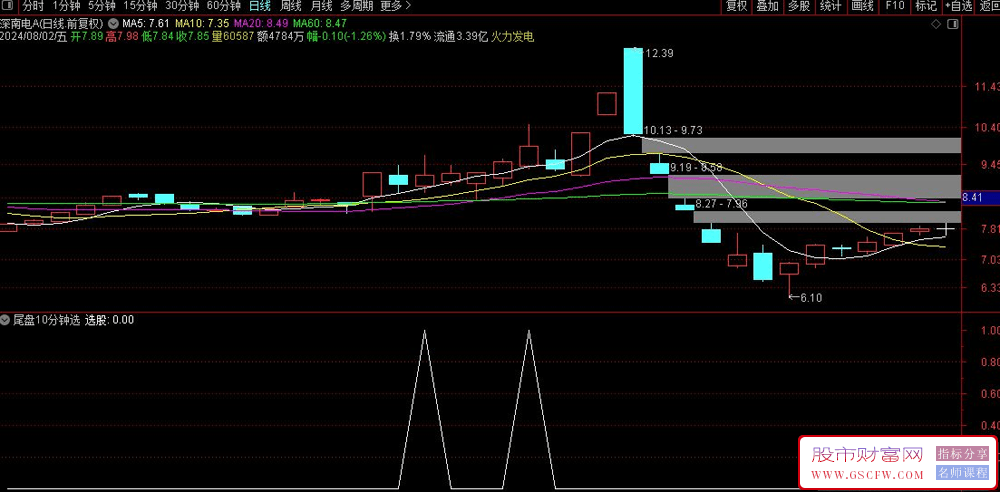Click the 多股 multi-stock button
The width and height of the screenshot is (1000, 492).
(x=798, y=6)
